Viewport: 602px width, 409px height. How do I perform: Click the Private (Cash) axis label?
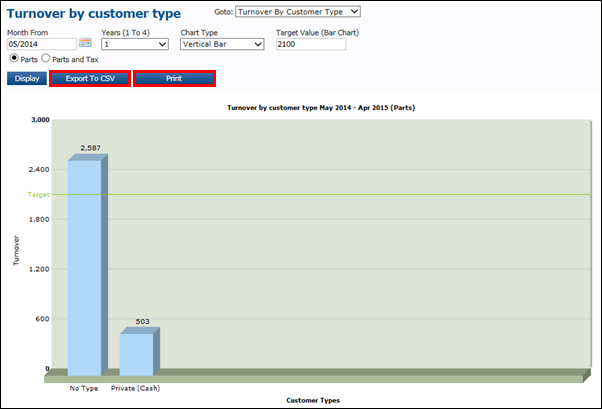(136, 388)
